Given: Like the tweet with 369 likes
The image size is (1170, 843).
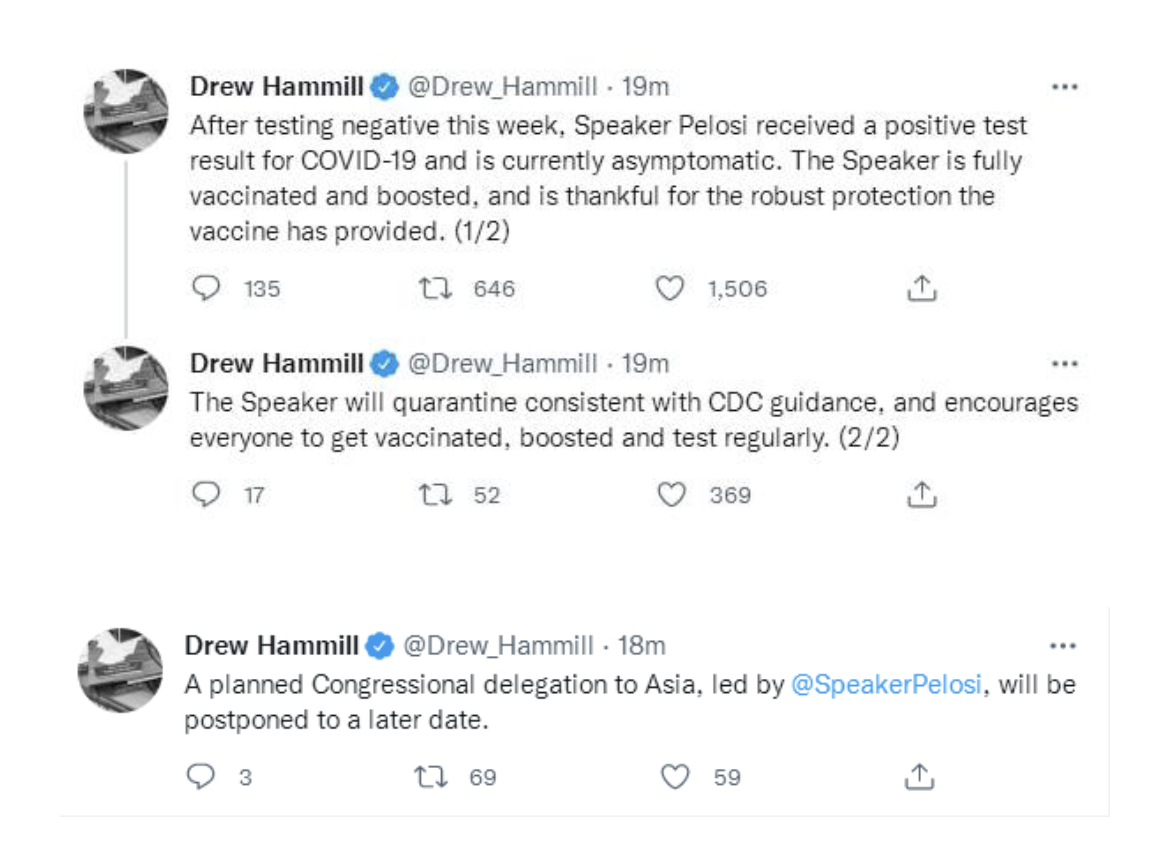Looking at the screenshot, I should pyautogui.click(x=671, y=494).
